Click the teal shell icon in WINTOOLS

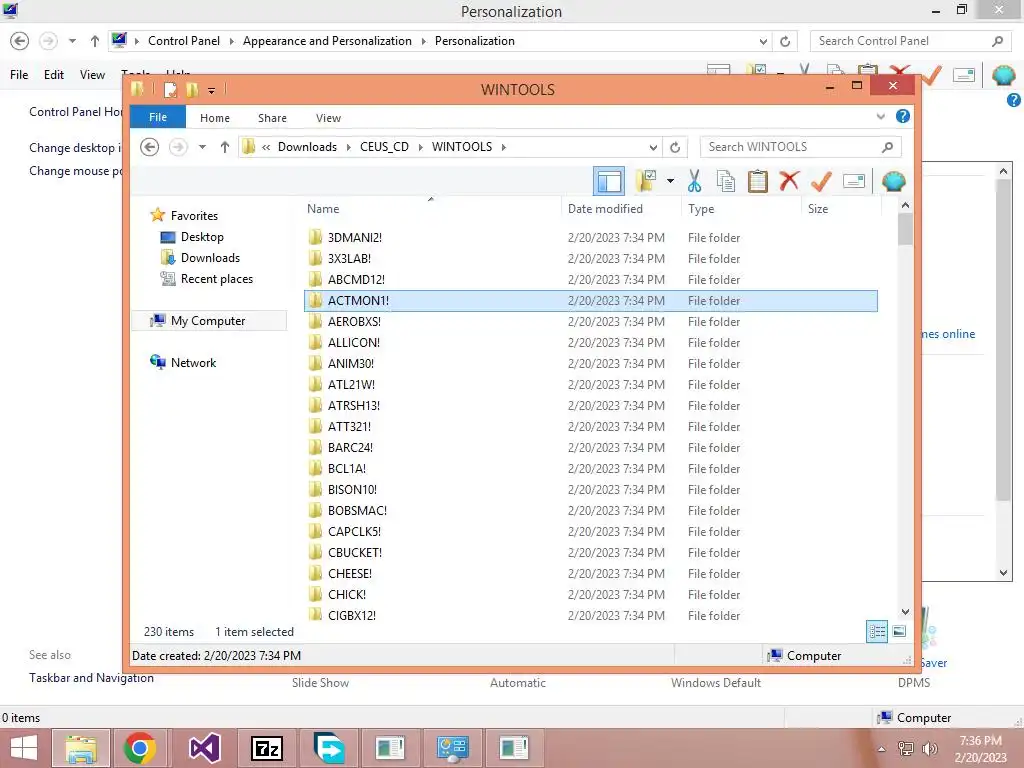(x=893, y=181)
